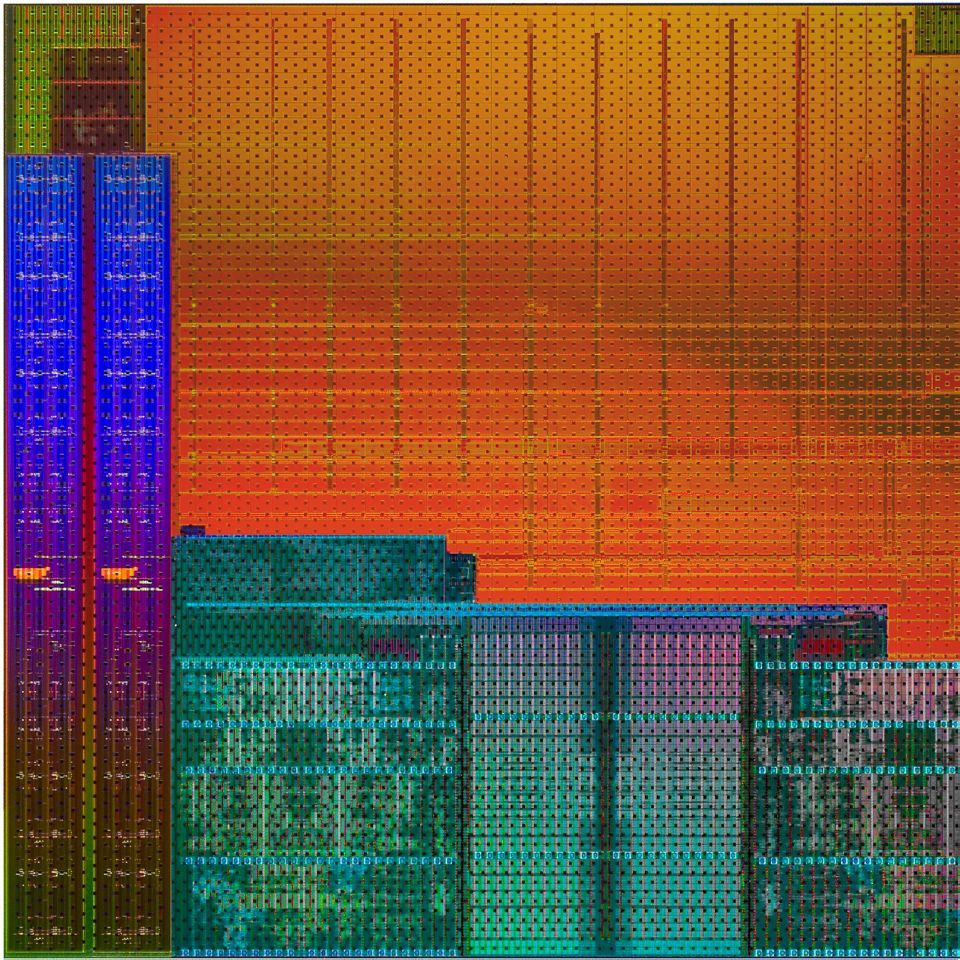
Task: Click the orange marker in the leftmost blue column
Action: pos(32,573)
